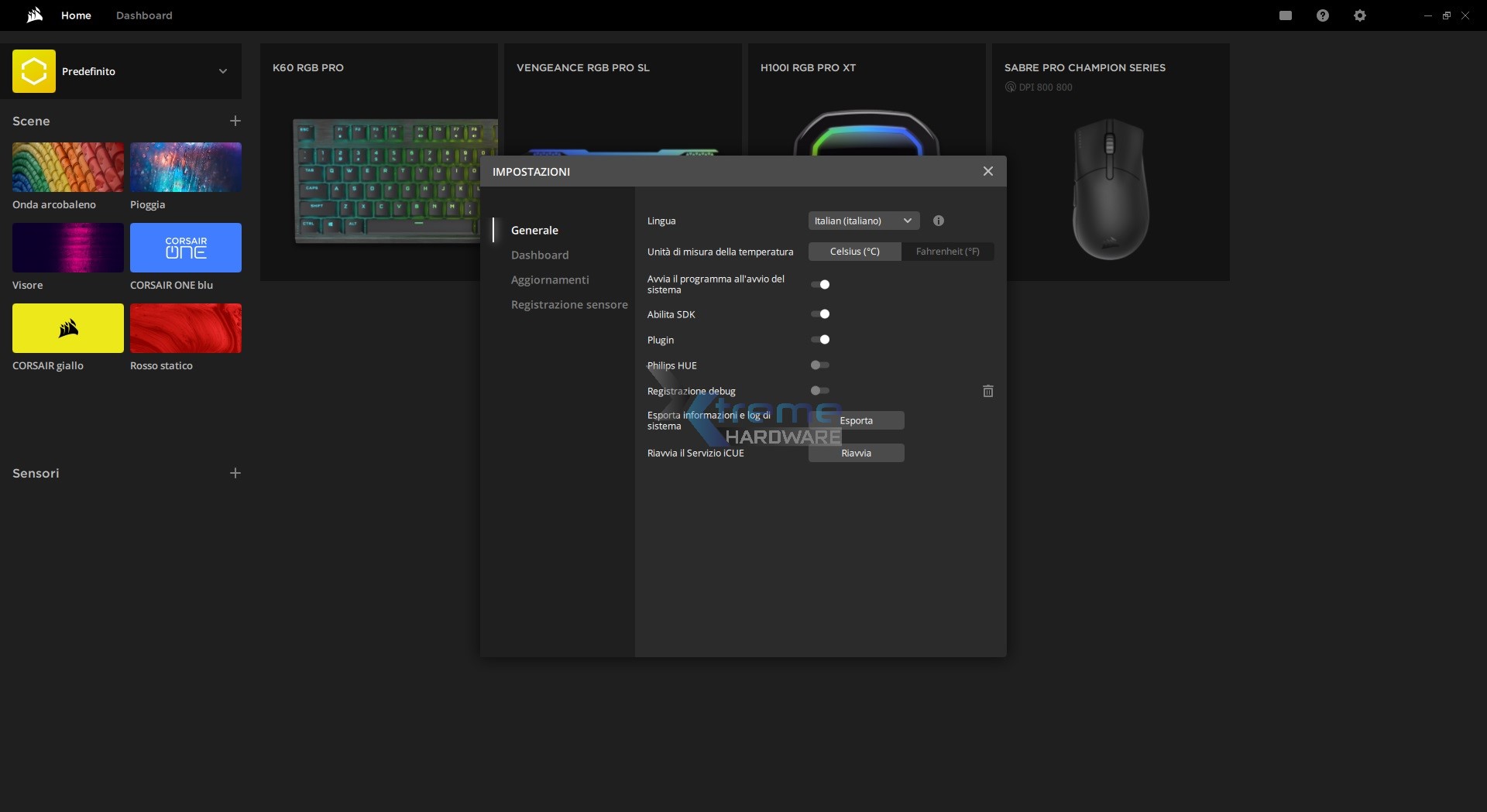This screenshot has width=1487, height=812.
Task: Switch to the Dashboard tab in top bar
Action: [x=144, y=15]
